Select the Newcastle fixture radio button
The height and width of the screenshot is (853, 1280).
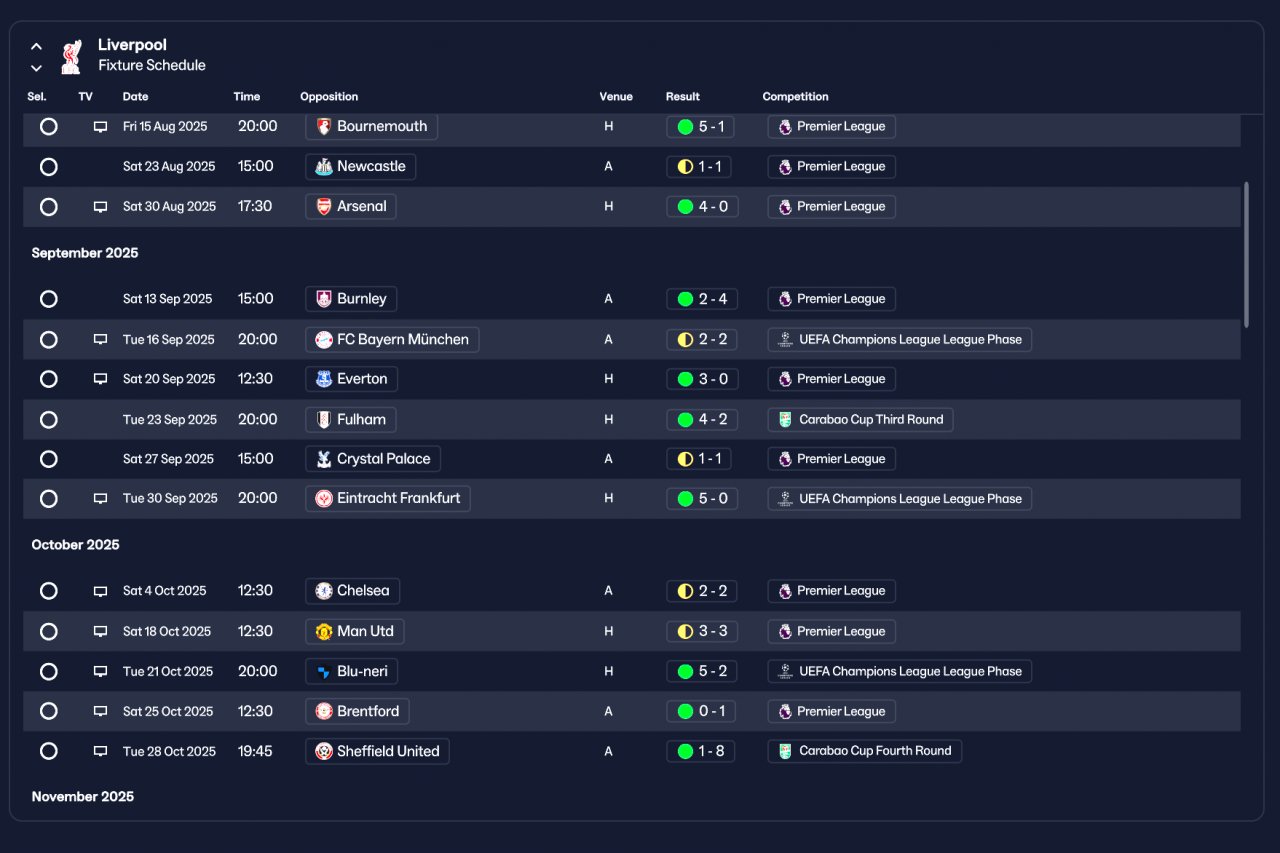(48, 167)
